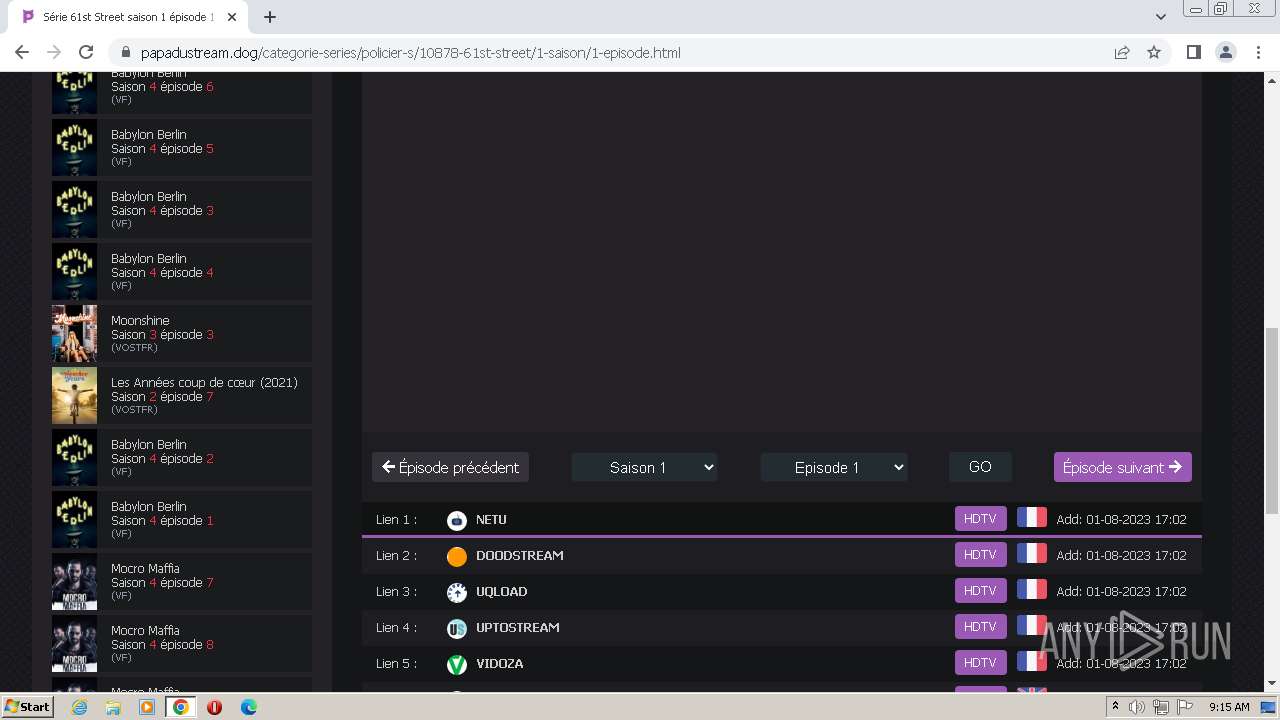The width and height of the screenshot is (1280, 720).
Task: Reload the current page
Action: pos(86,52)
